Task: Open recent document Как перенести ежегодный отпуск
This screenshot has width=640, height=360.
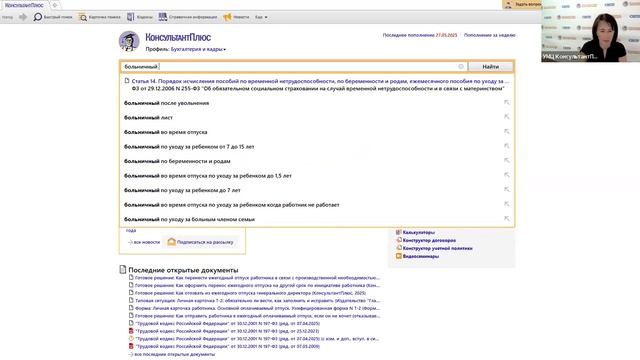Action: (x=257, y=278)
